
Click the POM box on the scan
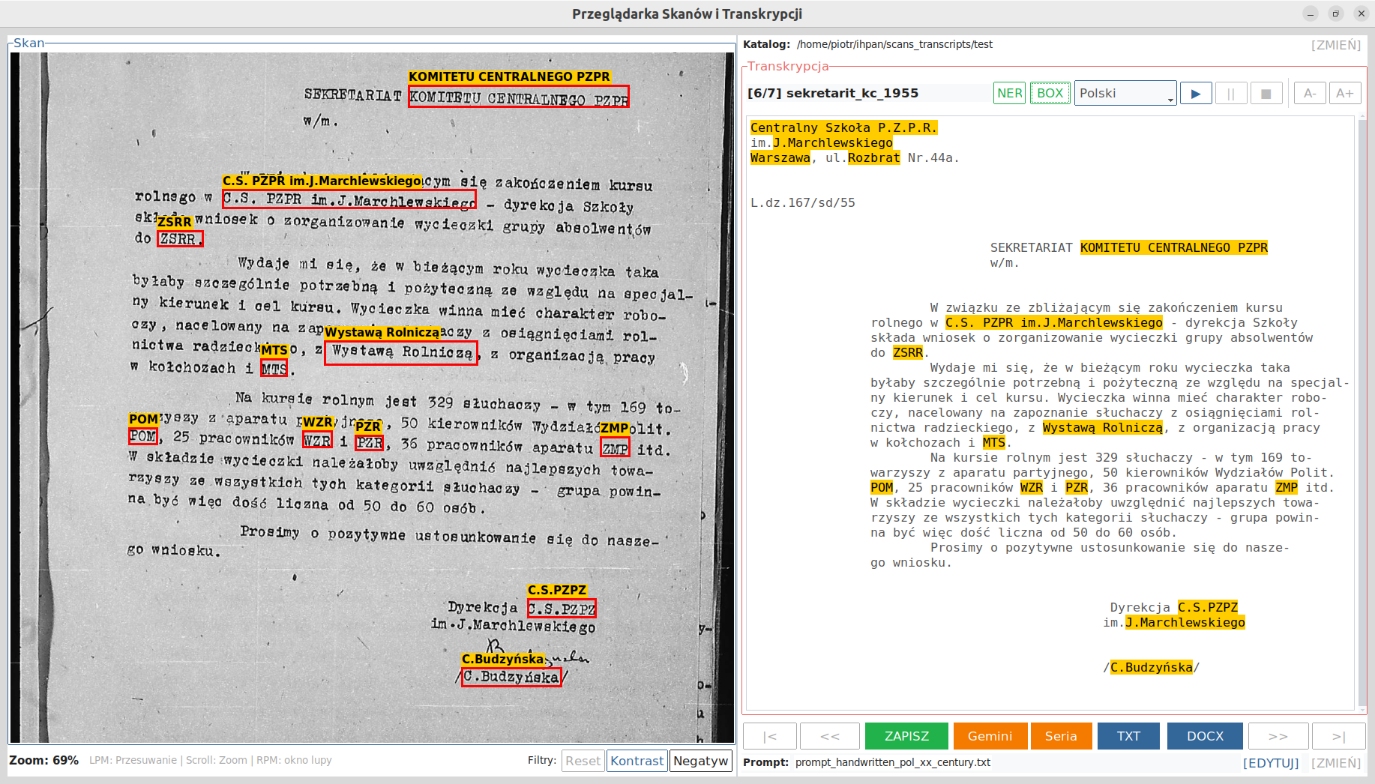[x=143, y=436]
